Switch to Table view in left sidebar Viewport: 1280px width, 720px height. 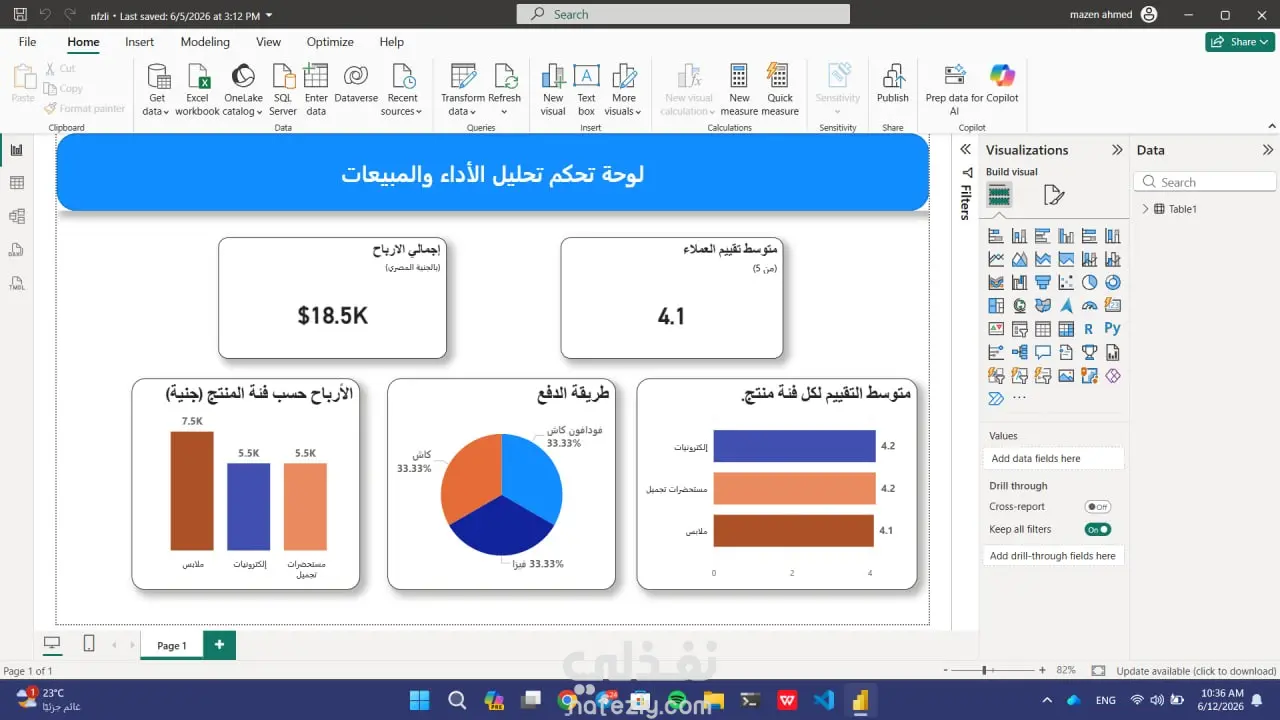[x=16, y=183]
